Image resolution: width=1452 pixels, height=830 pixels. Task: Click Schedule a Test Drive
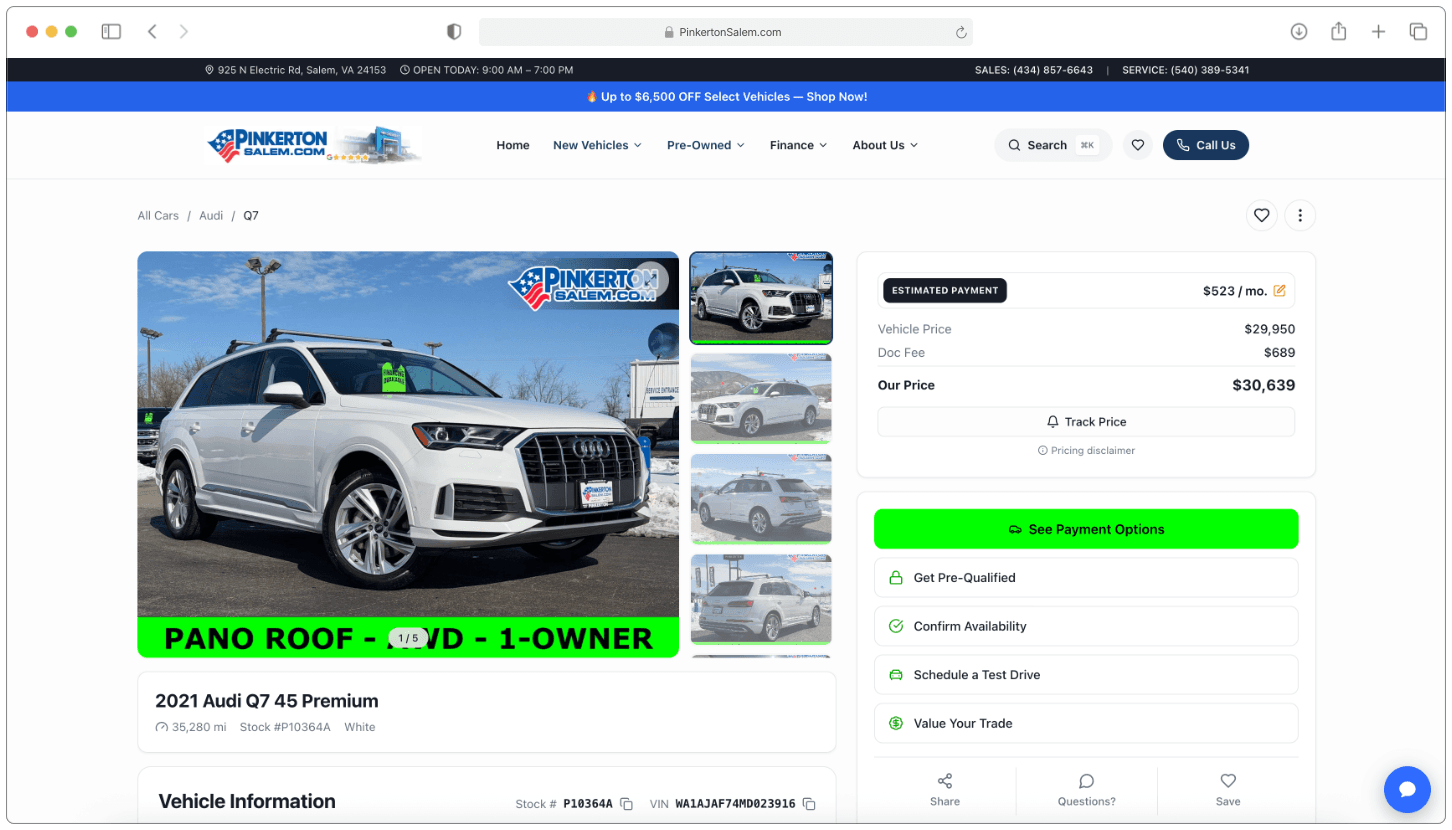(1086, 675)
